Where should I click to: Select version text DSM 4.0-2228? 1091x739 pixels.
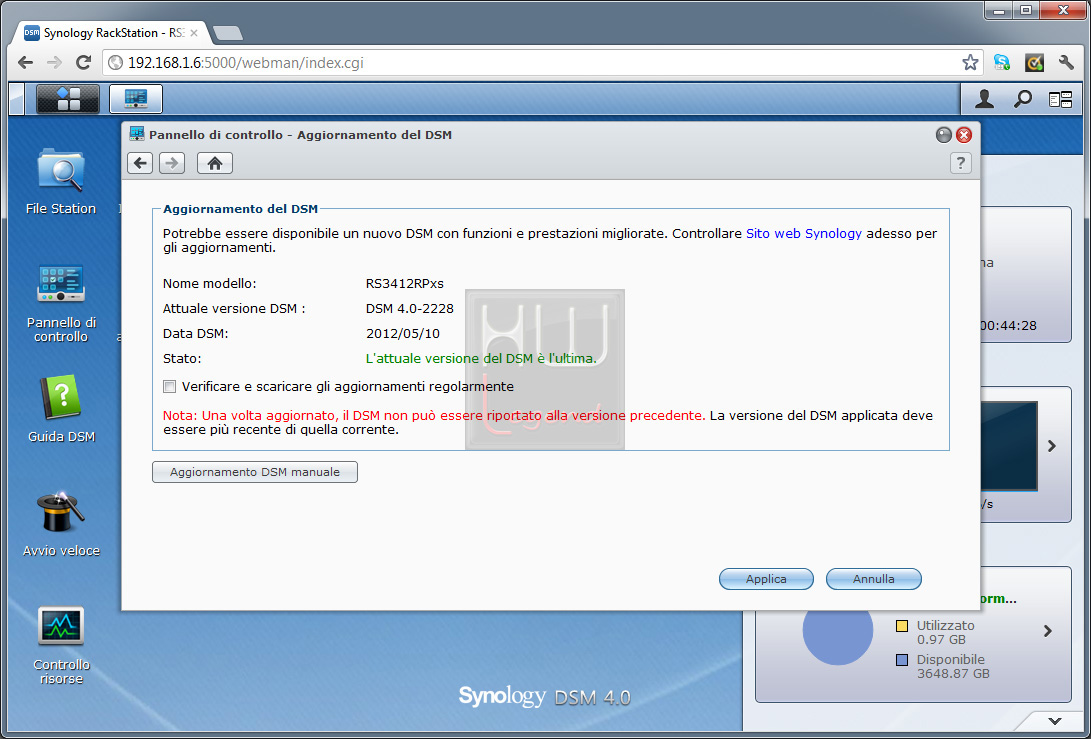point(410,308)
